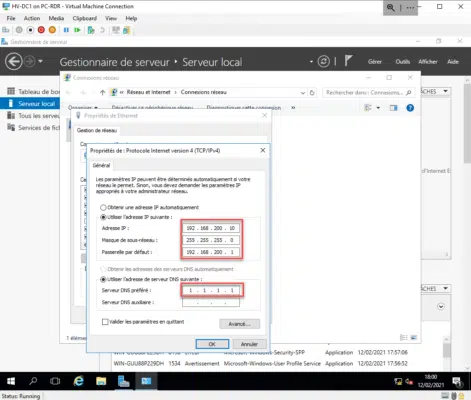Click the red Shut Down toolbar icon
Viewport: 471px width, 400px height.
pos(41,30)
